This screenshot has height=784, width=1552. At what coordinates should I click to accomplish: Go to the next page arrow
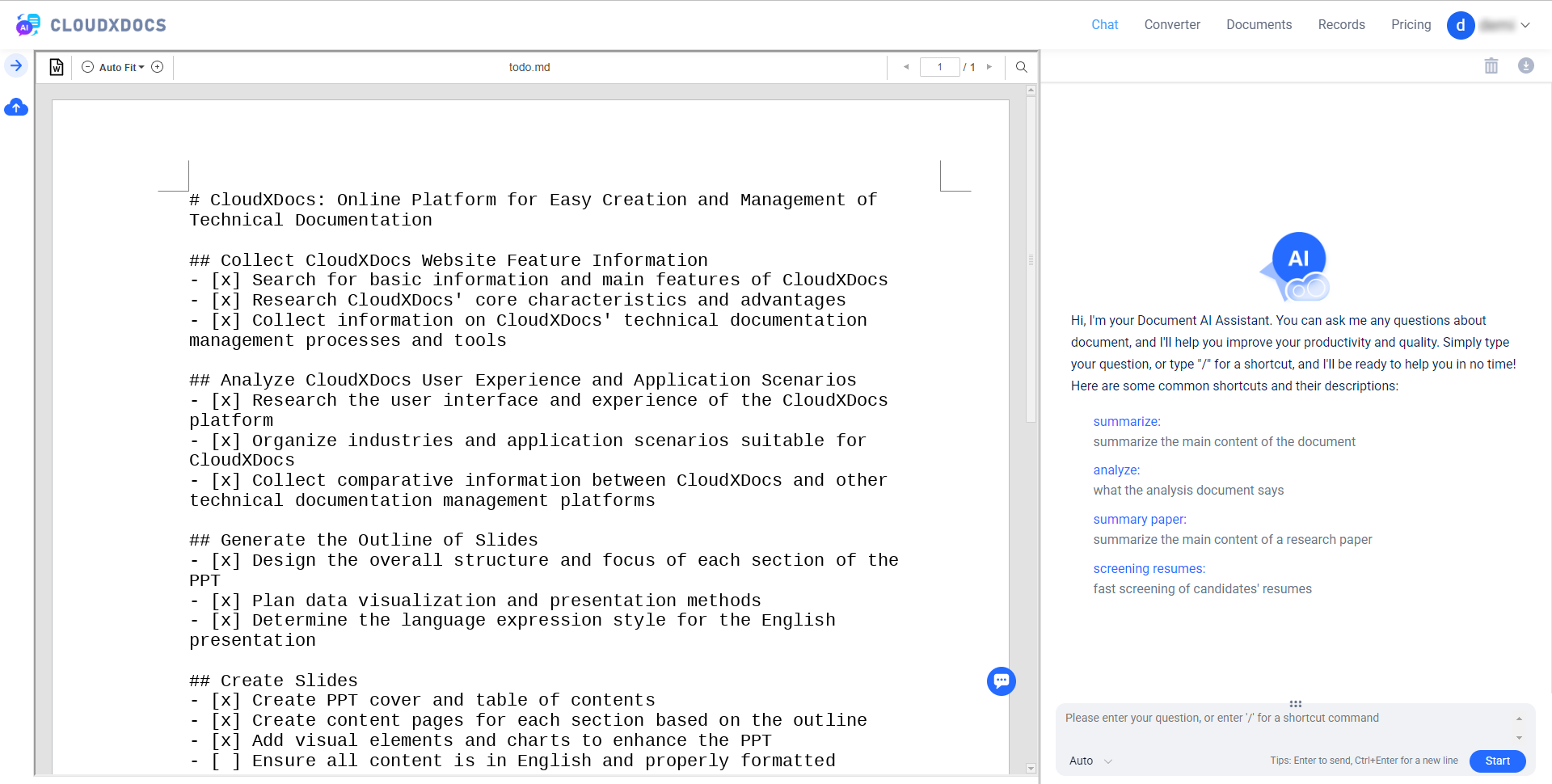click(x=989, y=67)
